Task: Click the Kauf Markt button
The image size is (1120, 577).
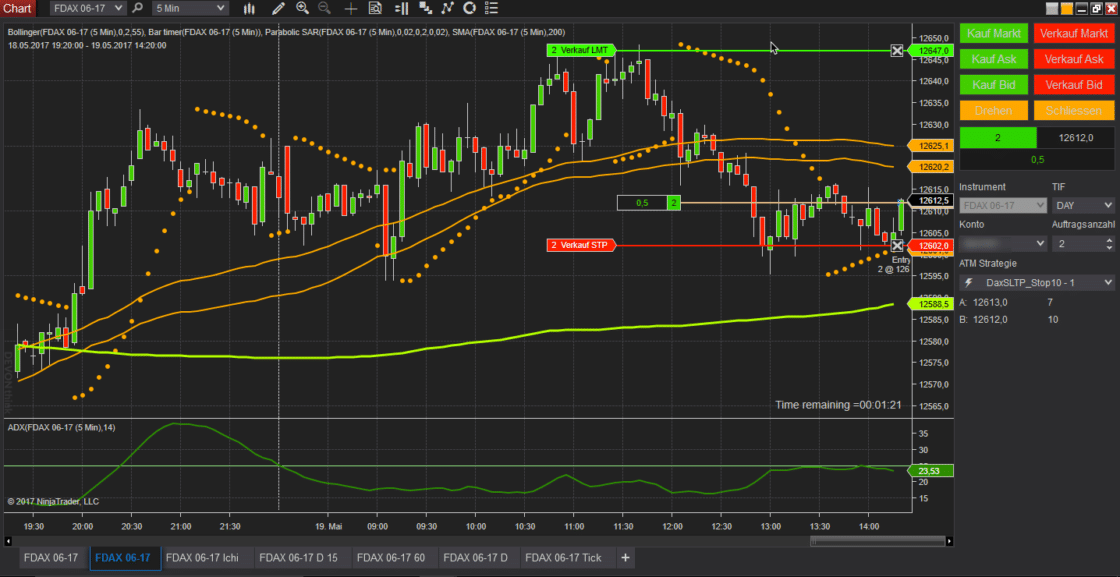Action: pyautogui.click(x=993, y=33)
